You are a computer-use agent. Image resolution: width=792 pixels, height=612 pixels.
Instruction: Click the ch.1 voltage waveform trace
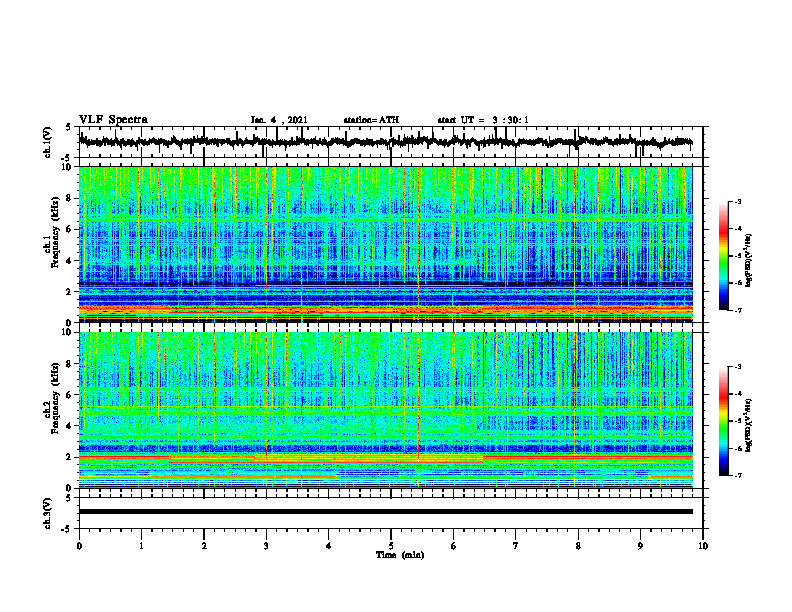coord(385,142)
